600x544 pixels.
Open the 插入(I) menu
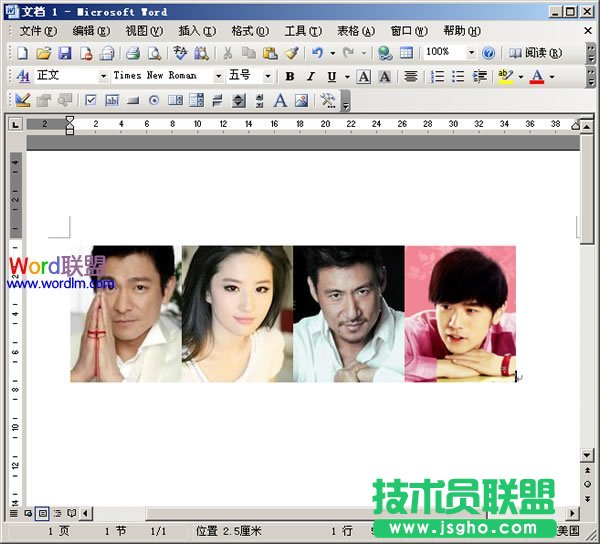pos(196,31)
